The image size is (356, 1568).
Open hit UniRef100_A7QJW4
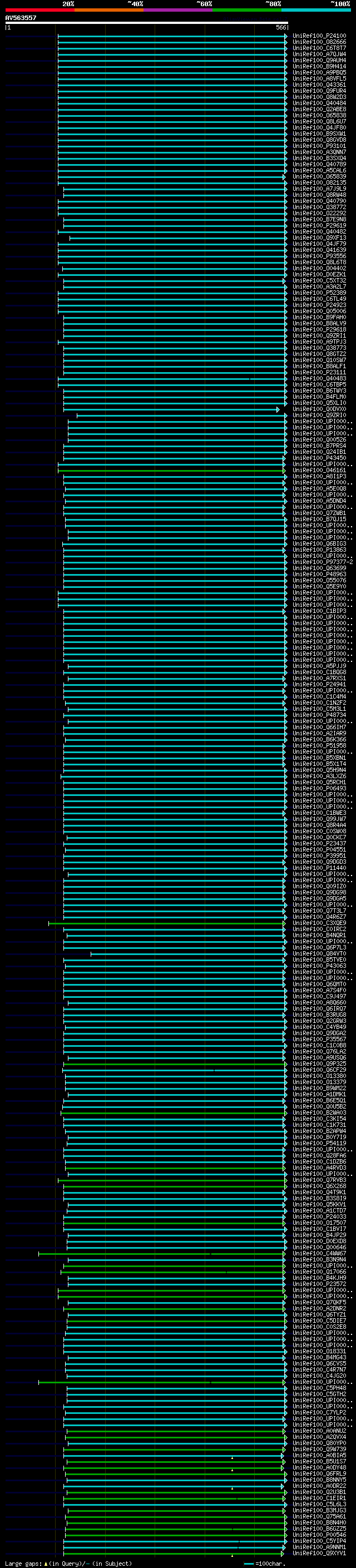[319, 54]
